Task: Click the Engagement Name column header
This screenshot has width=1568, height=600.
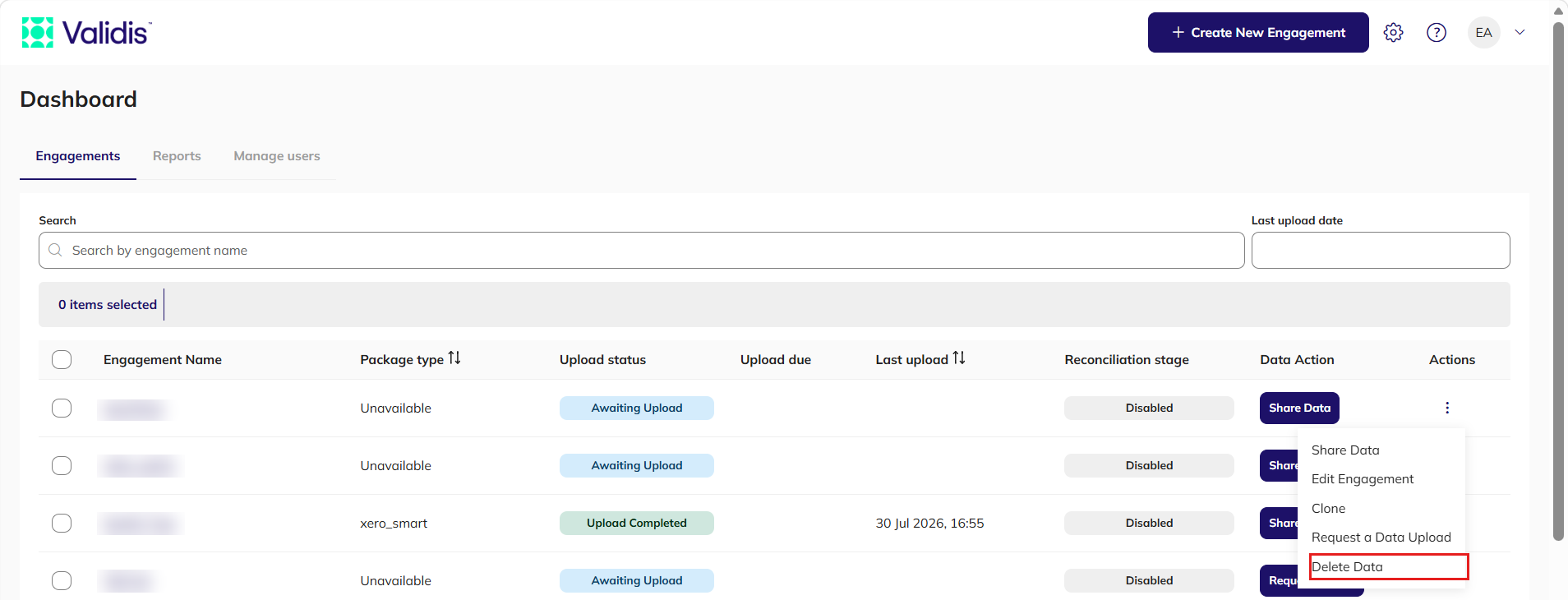Action: 163,360
